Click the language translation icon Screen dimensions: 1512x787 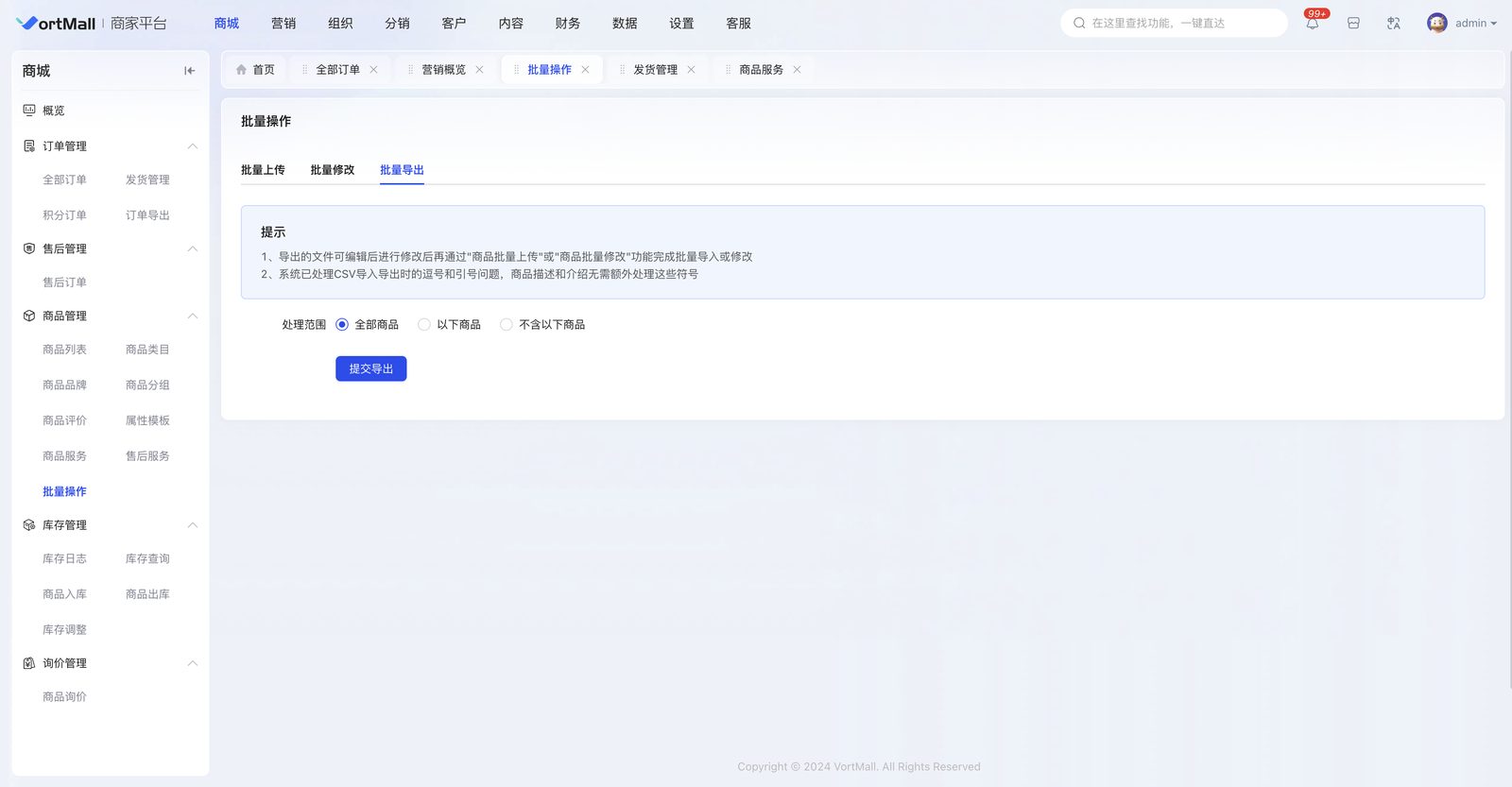[x=1393, y=24]
